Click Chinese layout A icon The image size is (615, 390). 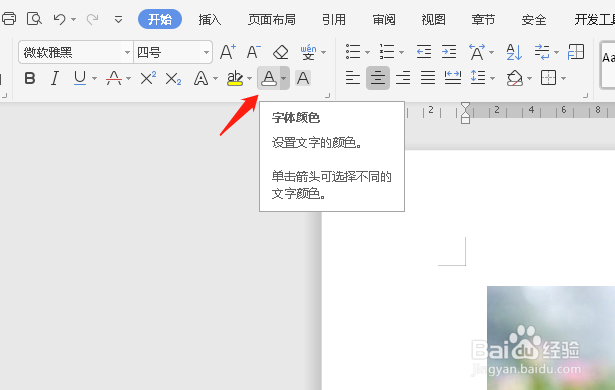click(x=477, y=52)
